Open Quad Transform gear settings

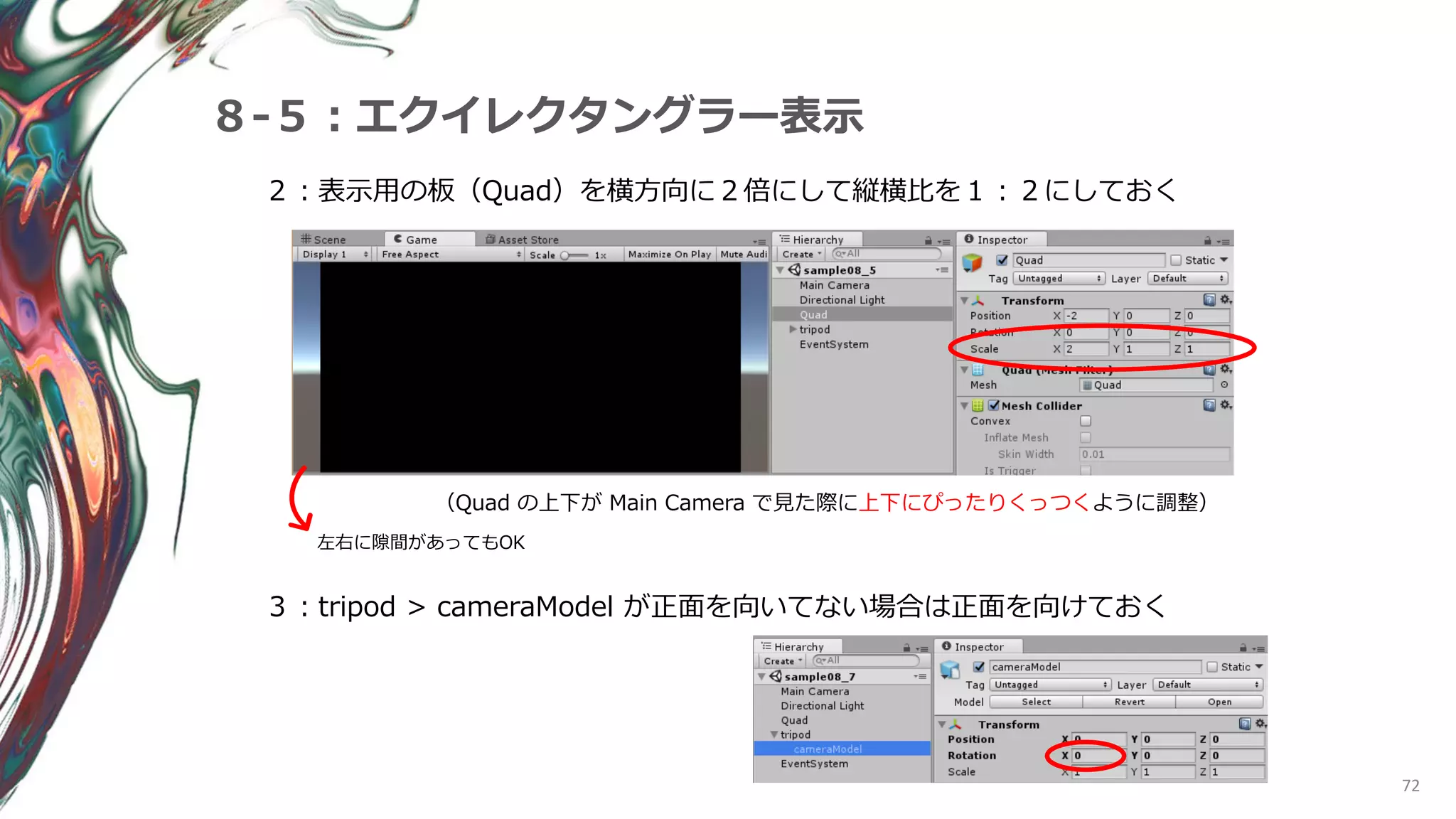point(1226,300)
